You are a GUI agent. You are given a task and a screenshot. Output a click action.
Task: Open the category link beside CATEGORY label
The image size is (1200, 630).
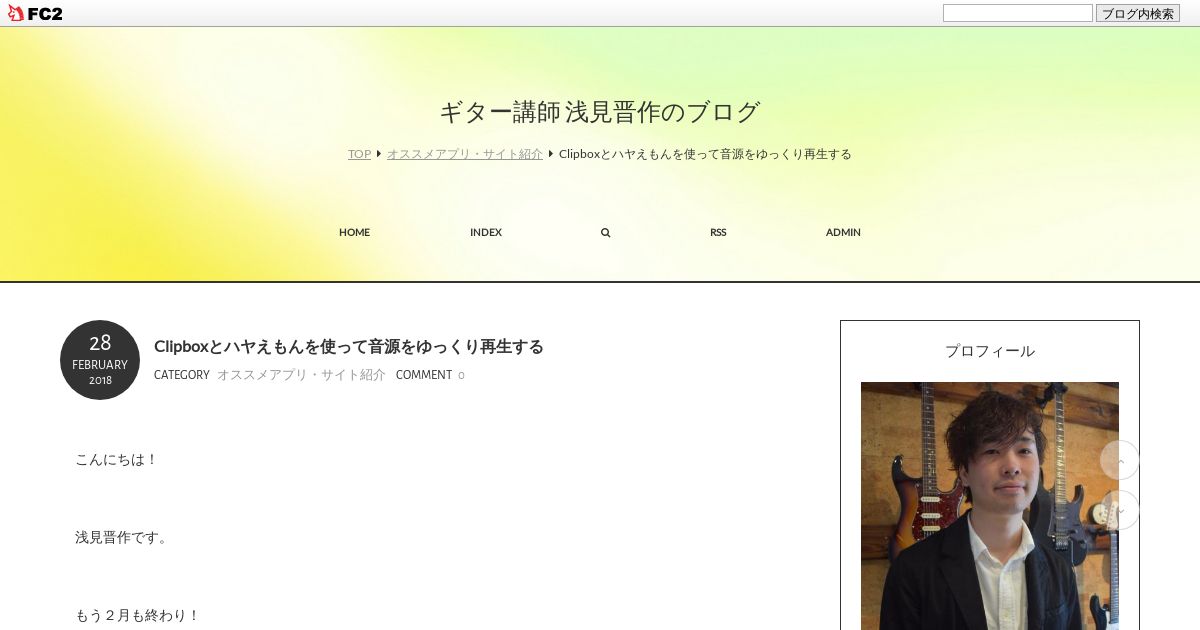[301, 375]
